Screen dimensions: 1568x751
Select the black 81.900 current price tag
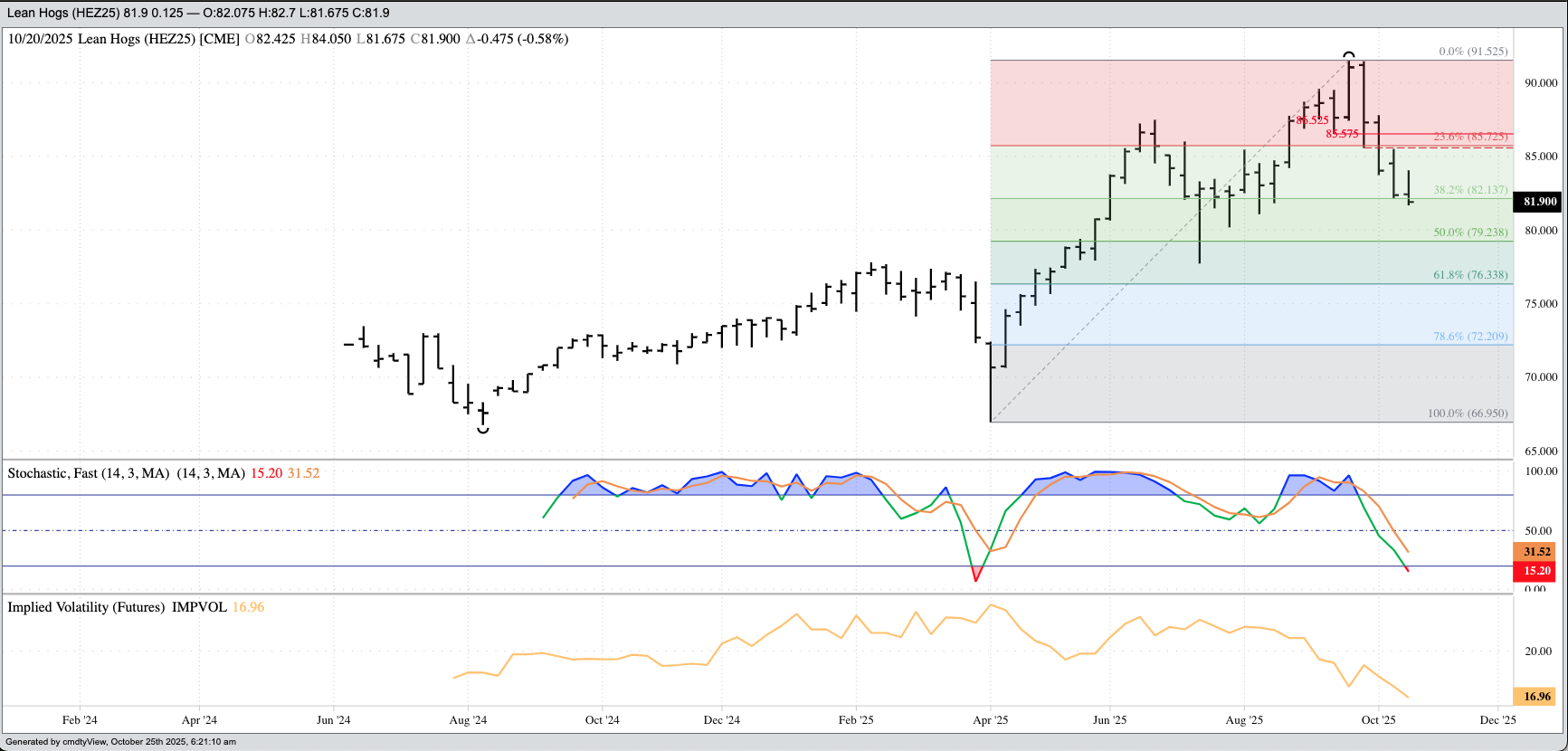(1539, 202)
